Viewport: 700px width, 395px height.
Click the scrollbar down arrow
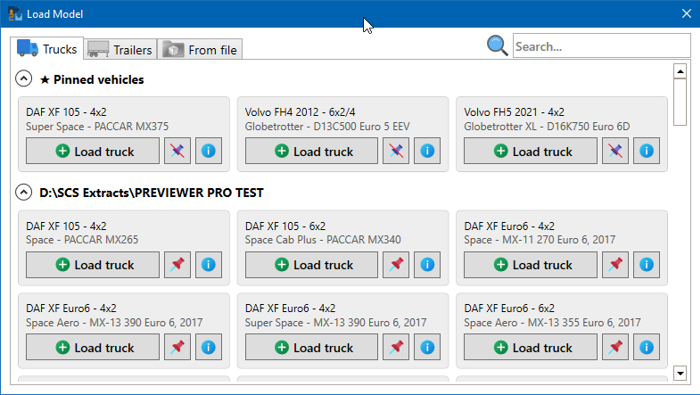[680, 373]
